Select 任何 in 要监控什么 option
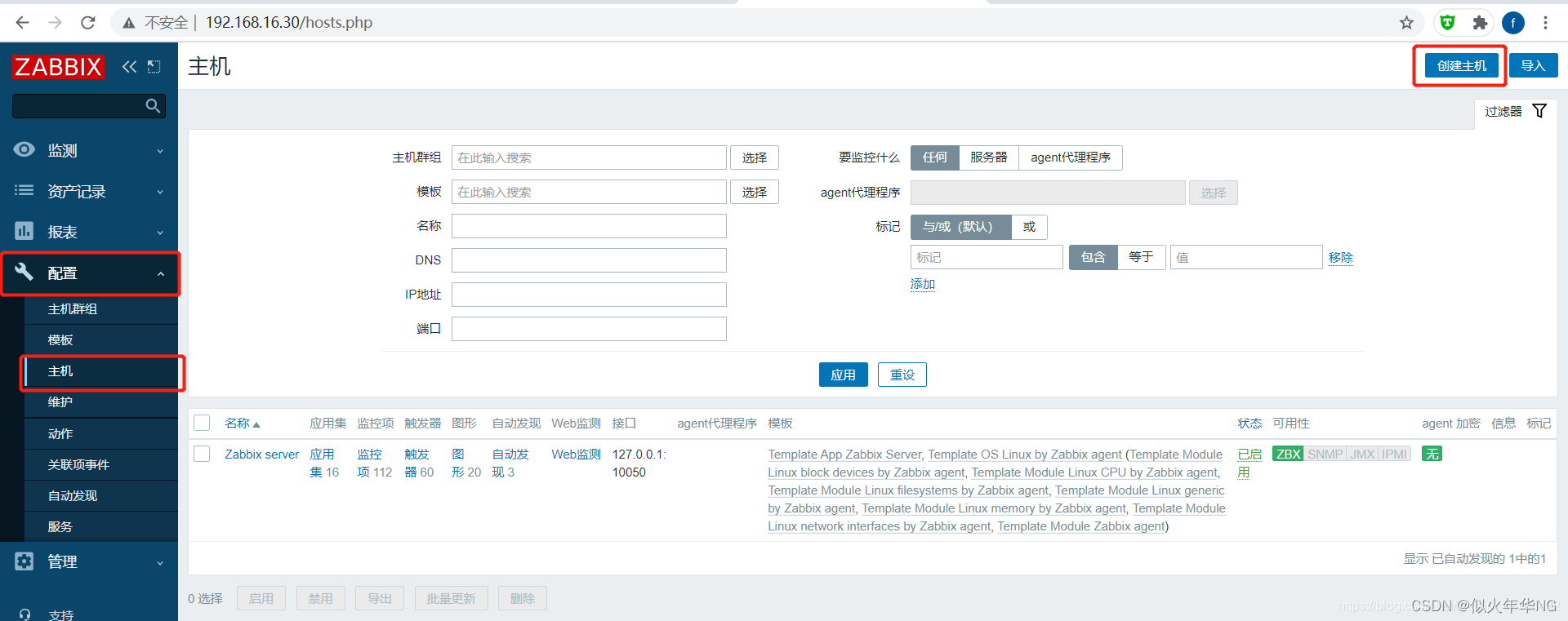The width and height of the screenshot is (1568, 621). click(934, 157)
